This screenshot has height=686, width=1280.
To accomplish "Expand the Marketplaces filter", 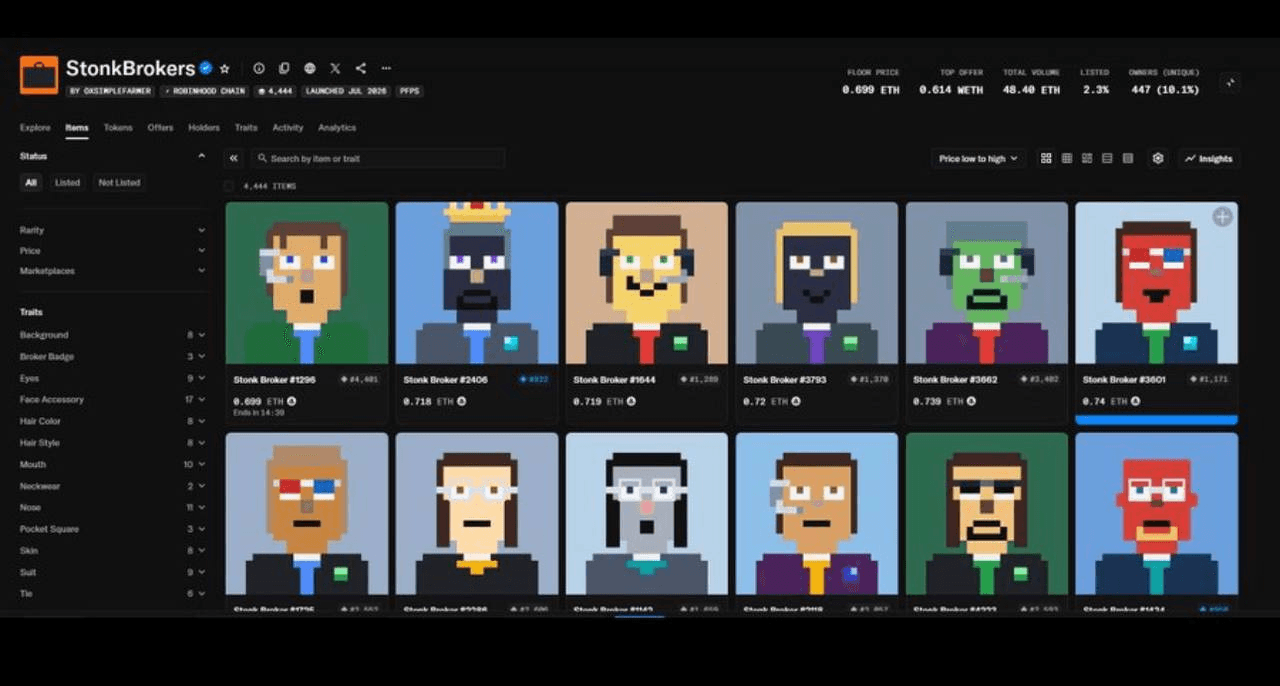I will click(x=113, y=271).
